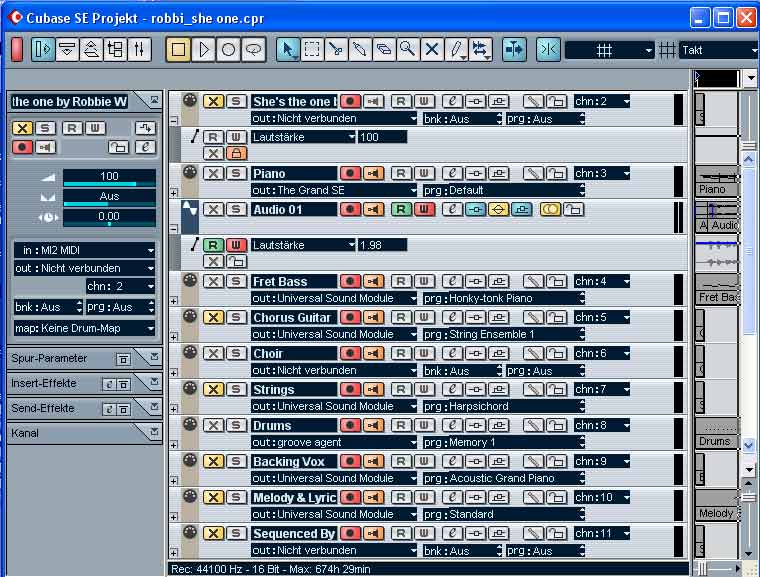Image resolution: width=760 pixels, height=577 pixels.
Task: Toggle the Snap button
Action: [548, 49]
